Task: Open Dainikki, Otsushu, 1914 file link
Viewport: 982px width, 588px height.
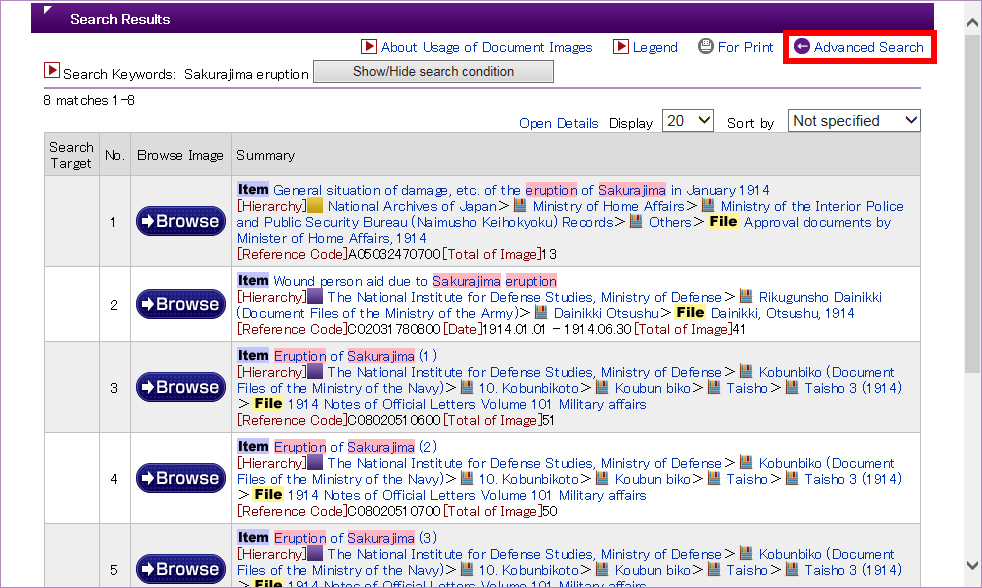Action: click(x=782, y=312)
